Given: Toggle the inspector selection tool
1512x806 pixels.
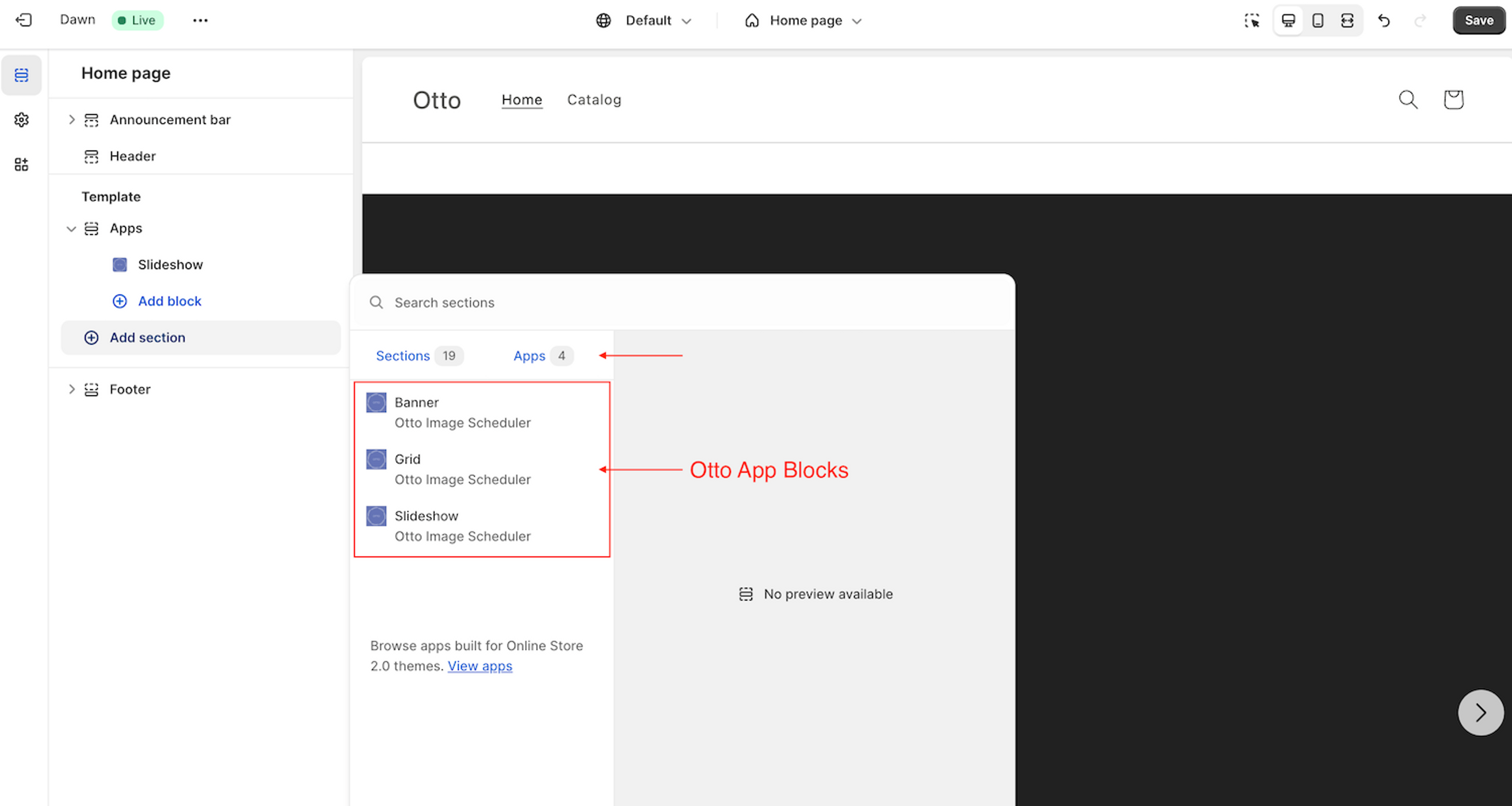Looking at the screenshot, I should 1251,20.
